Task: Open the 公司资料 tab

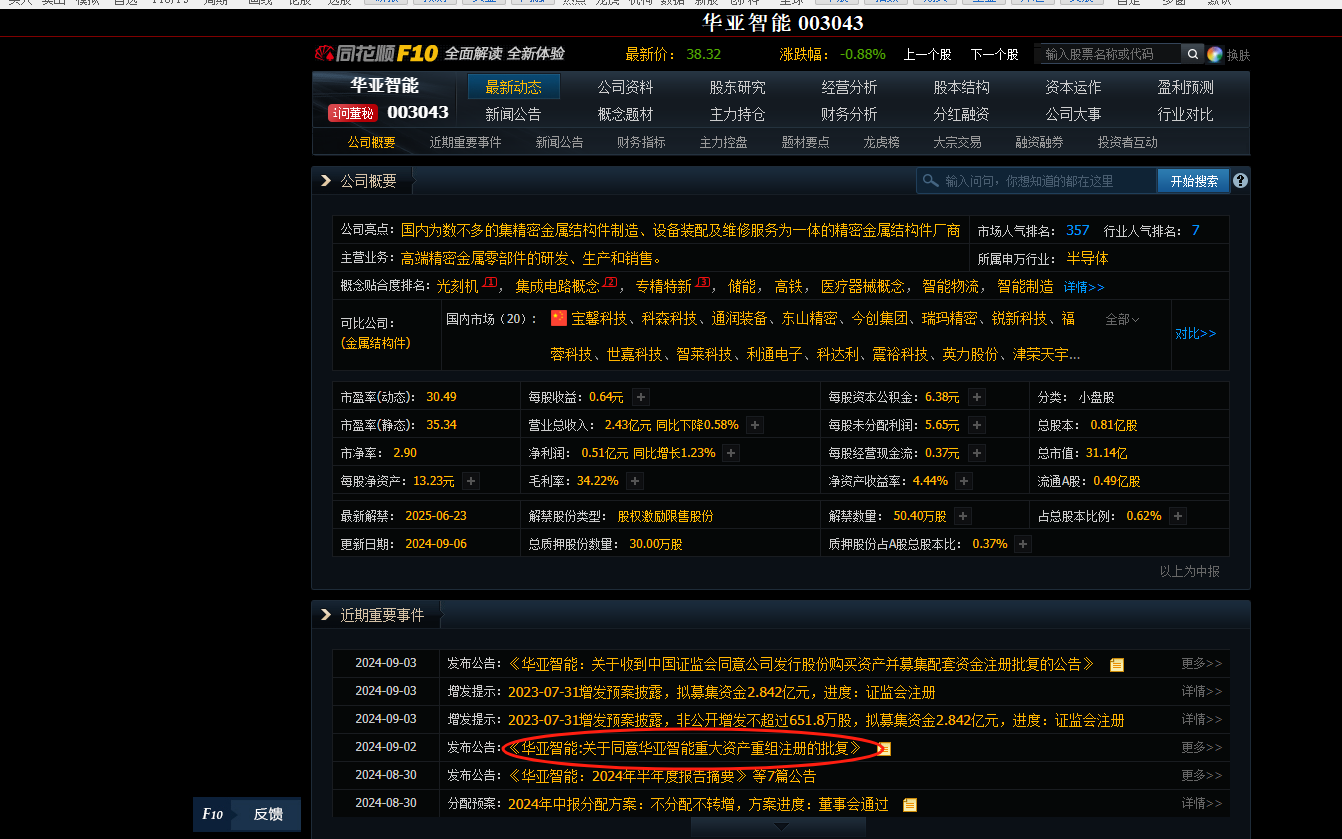Action: coord(626,87)
